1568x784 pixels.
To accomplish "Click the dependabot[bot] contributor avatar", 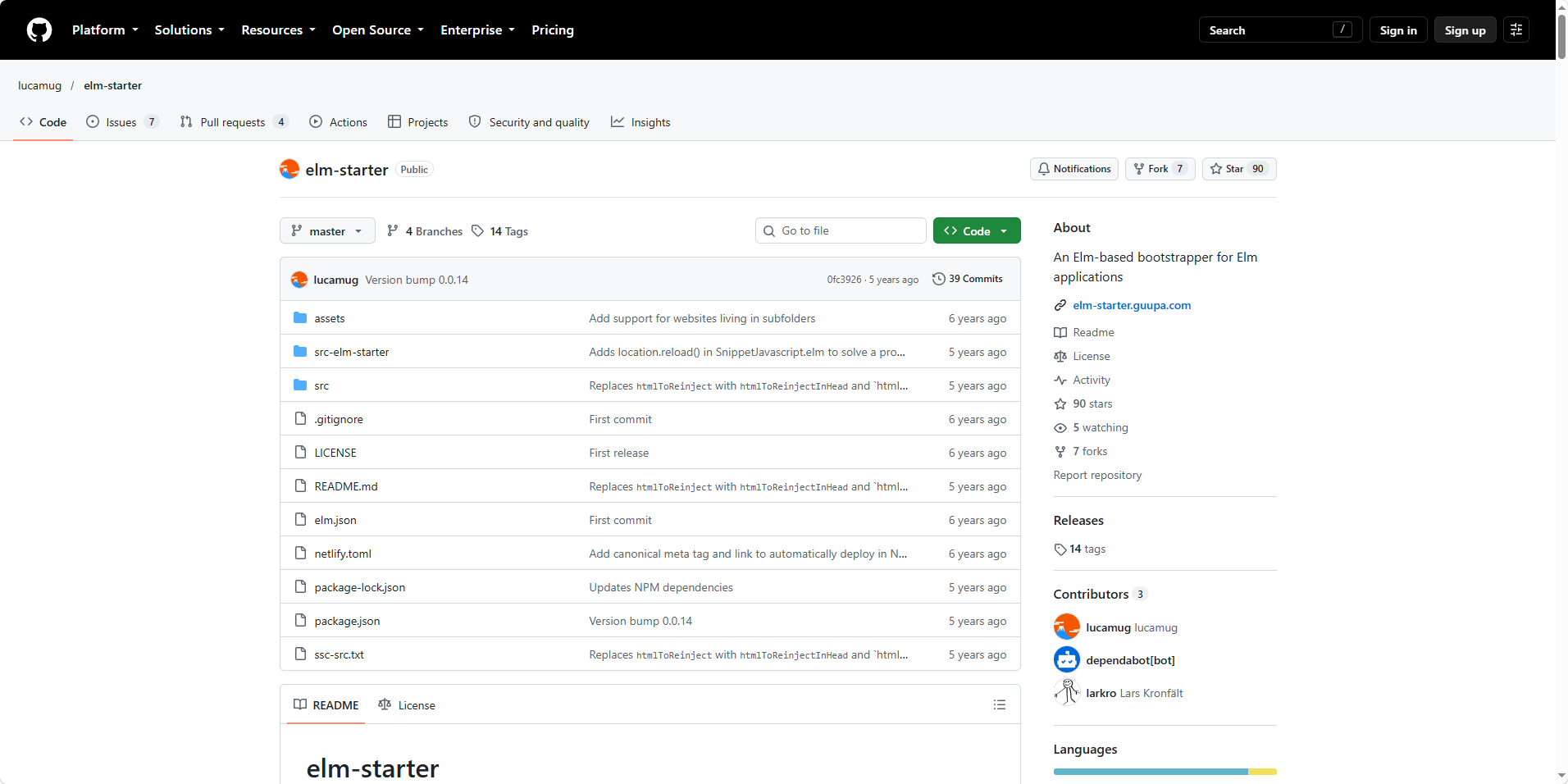I will (x=1066, y=659).
